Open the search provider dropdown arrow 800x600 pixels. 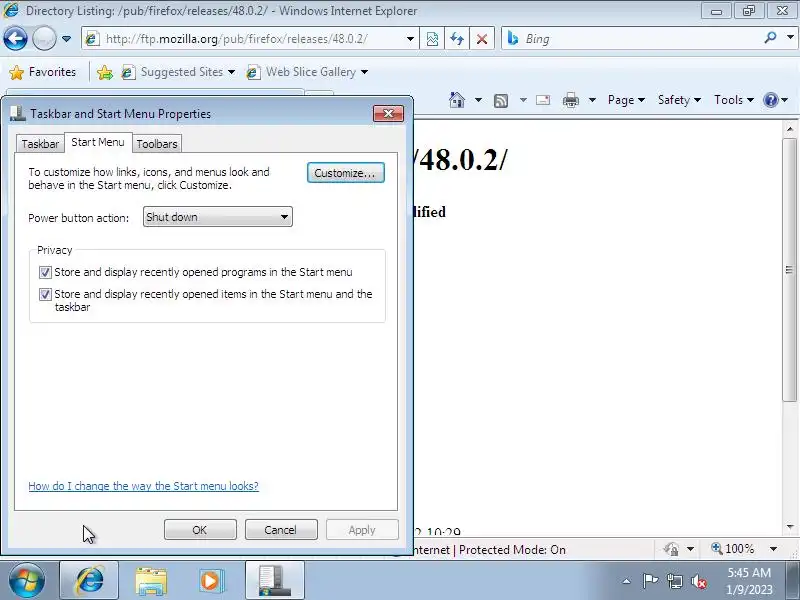[x=790, y=38]
